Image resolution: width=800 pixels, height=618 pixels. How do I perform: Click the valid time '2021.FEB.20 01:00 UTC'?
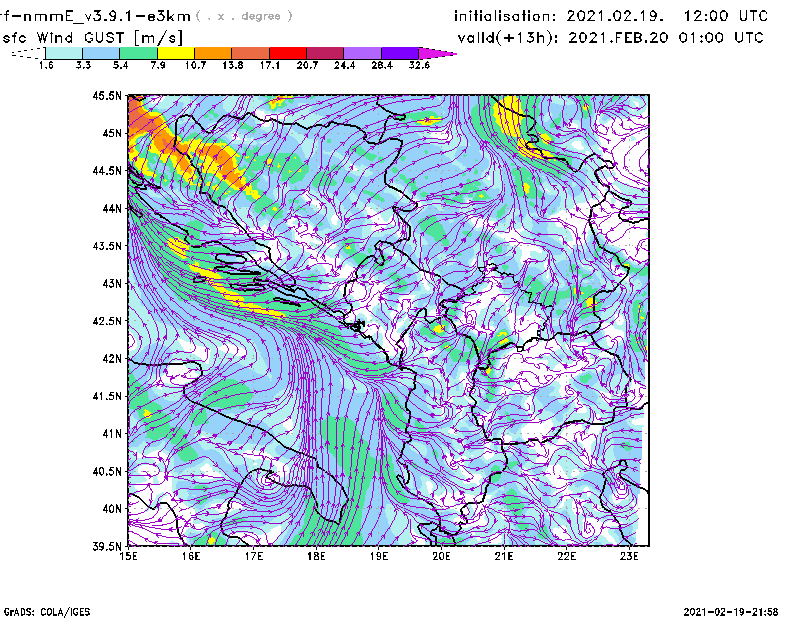(666, 38)
